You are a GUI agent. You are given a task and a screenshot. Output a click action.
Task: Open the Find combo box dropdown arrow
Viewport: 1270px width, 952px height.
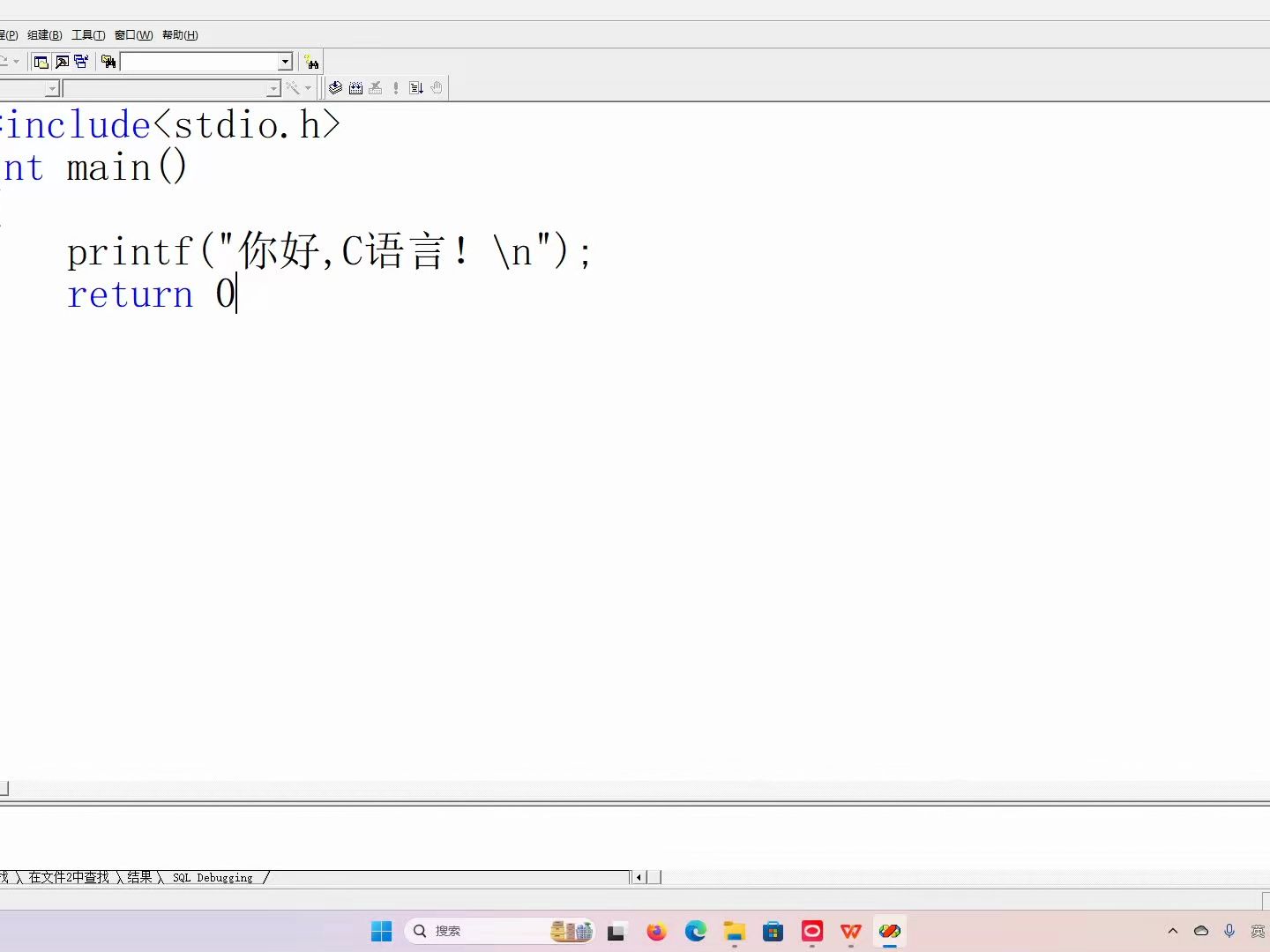pos(285,62)
